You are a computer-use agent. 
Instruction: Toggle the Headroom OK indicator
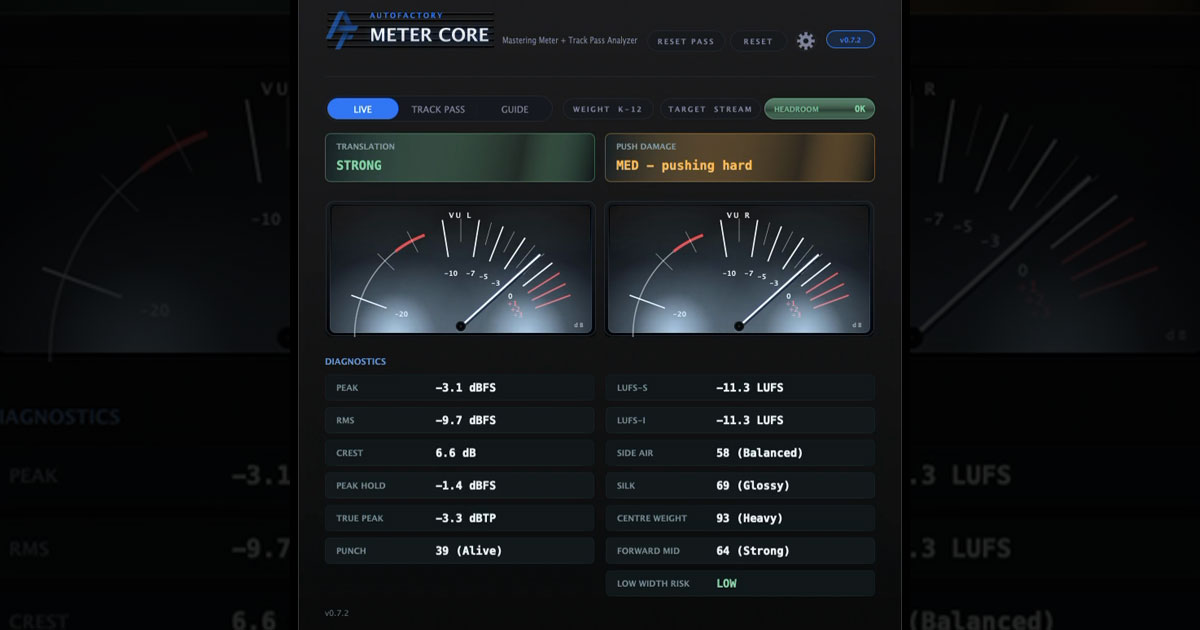click(x=819, y=109)
